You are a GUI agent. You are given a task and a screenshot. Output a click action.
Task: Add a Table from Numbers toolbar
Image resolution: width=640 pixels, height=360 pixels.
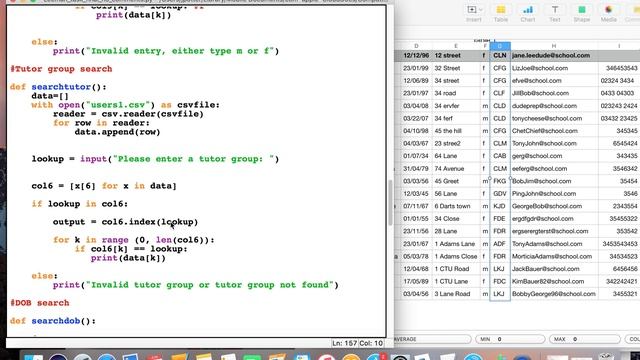[501, 13]
